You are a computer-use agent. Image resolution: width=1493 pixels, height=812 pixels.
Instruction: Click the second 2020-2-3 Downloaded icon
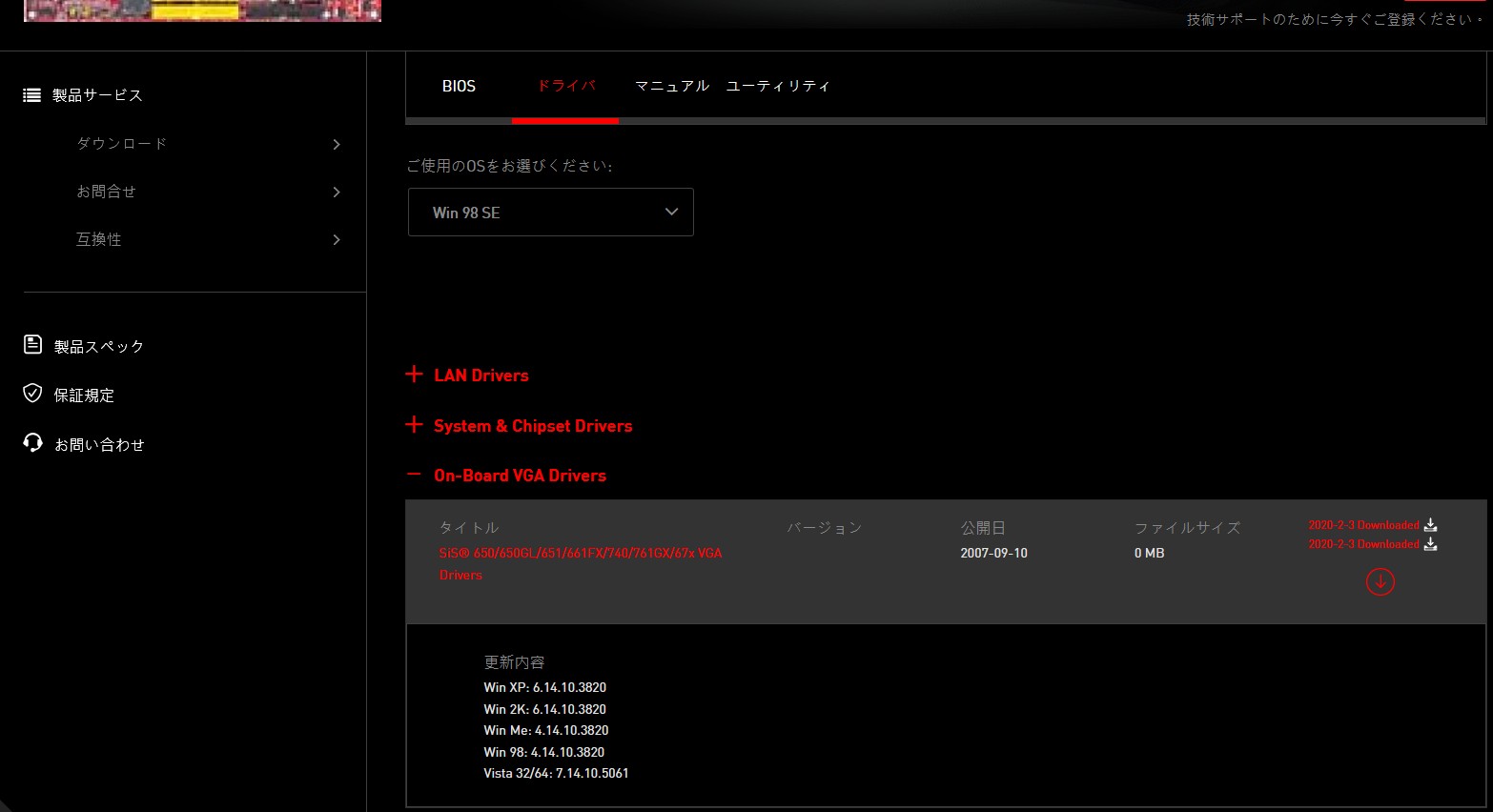tap(1430, 544)
